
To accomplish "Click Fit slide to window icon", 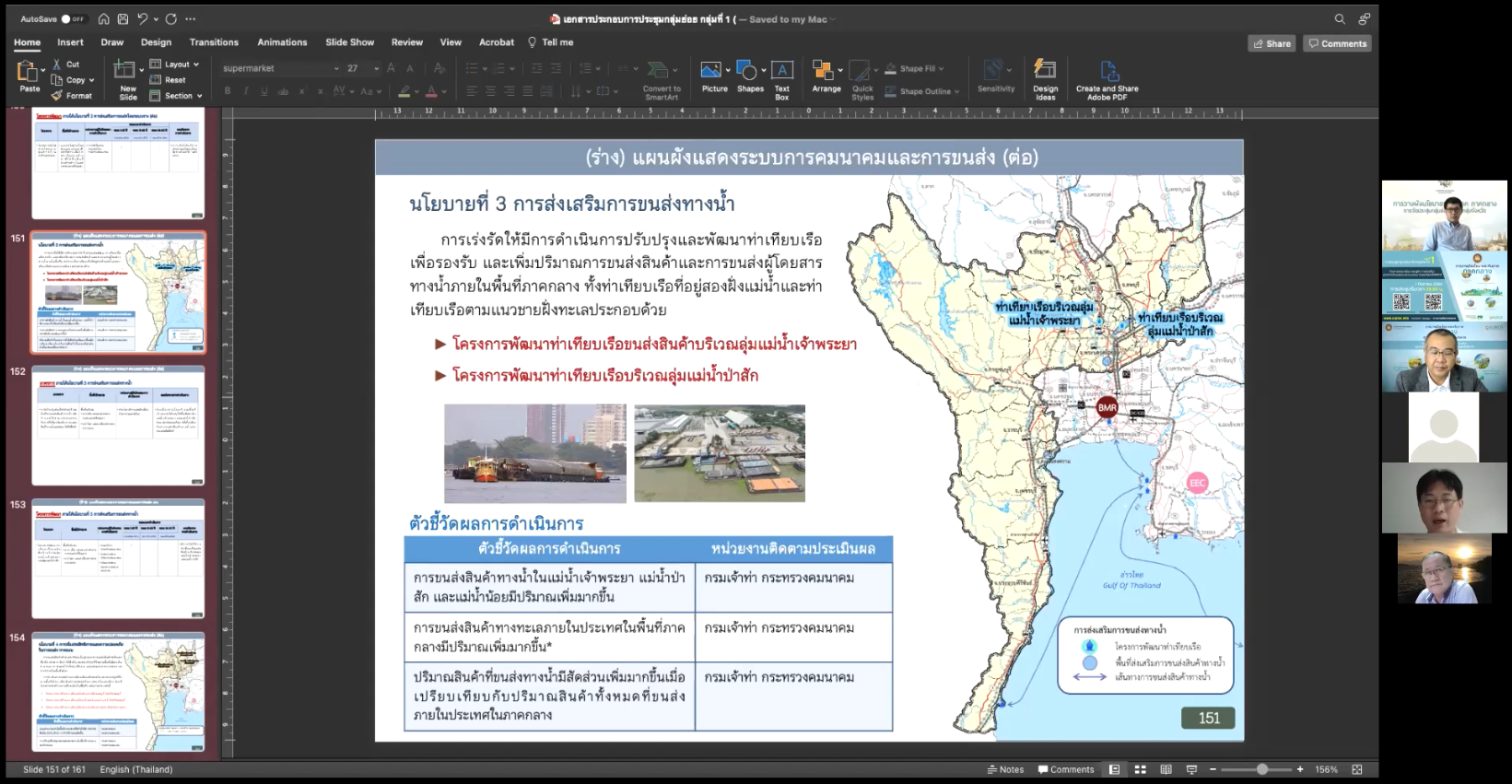I will pos(1356,769).
